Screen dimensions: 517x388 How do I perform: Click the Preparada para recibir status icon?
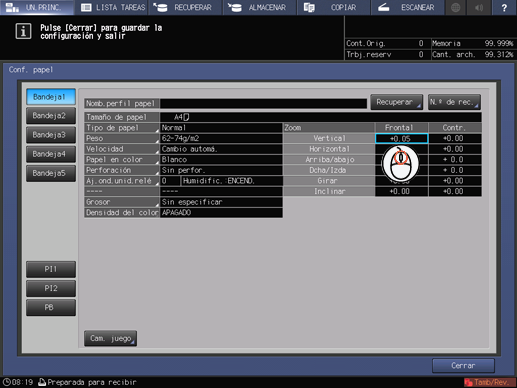tap(42, 382)
